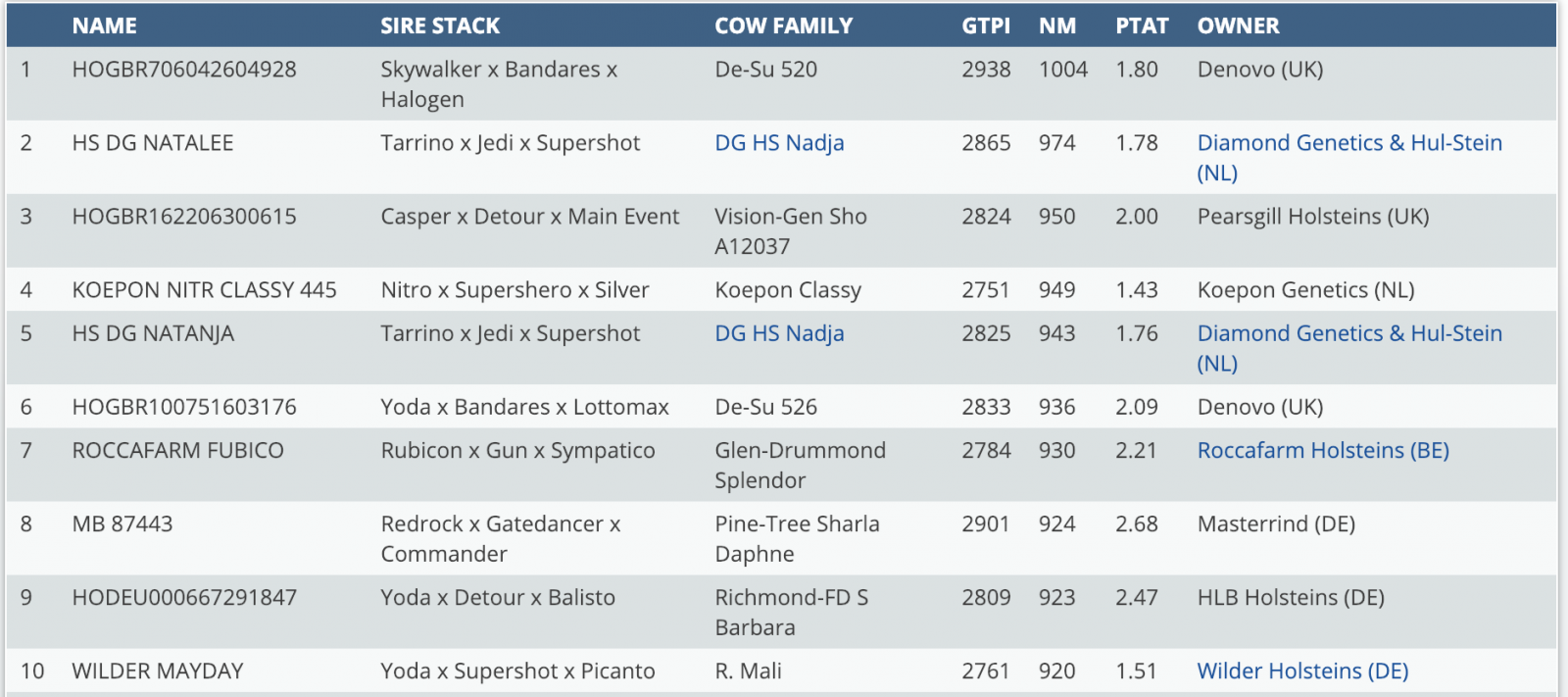Click the MB 87443 name cell
Screen dimensions: 1568x697
tap(122, 524)
